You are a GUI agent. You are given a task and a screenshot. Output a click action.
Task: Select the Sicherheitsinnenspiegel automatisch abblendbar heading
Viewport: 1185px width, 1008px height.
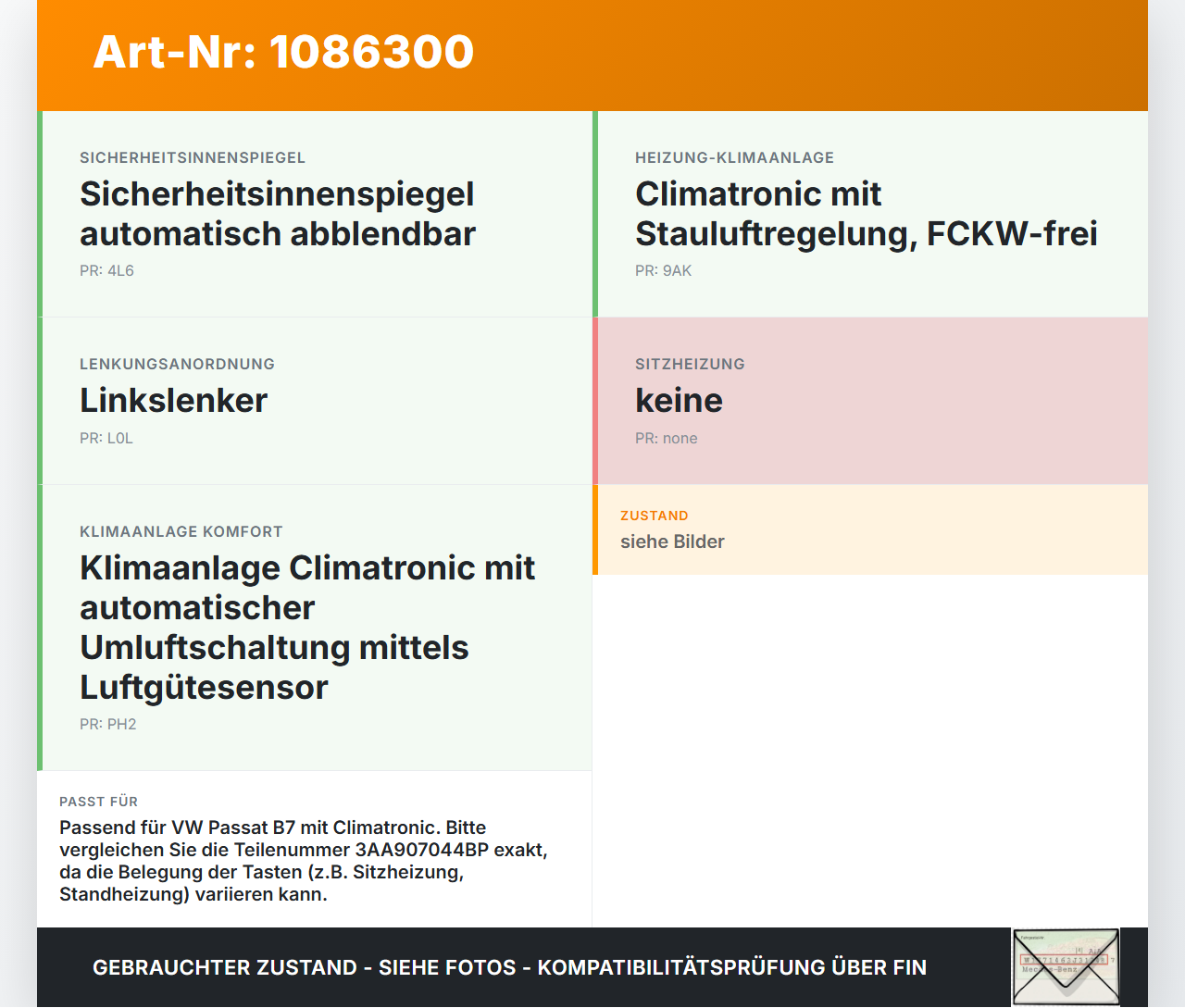click(278, 214)
